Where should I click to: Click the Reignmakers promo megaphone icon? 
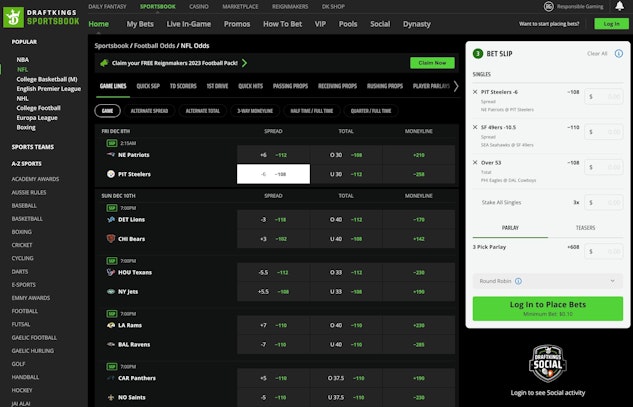pyautogui.click(x=104, y=63)
